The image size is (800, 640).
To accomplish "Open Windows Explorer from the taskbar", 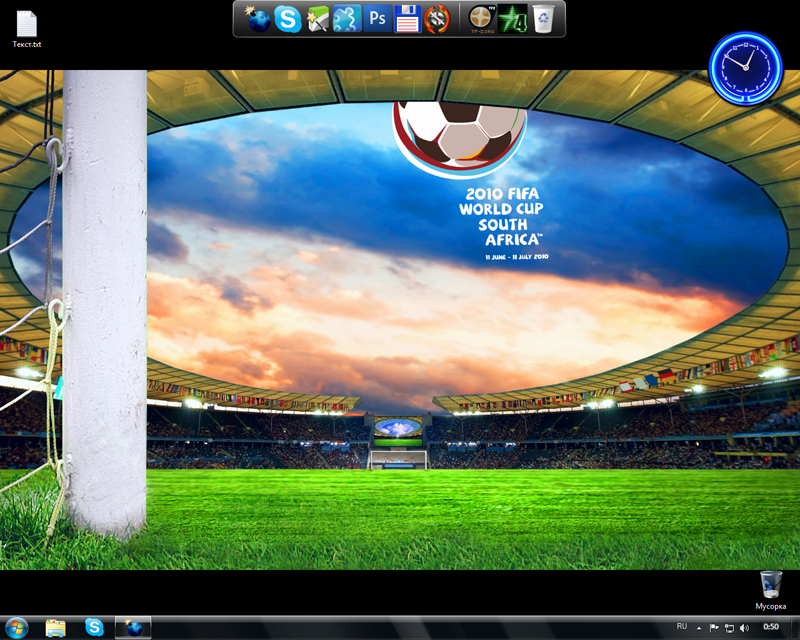I will coord(56,627).
